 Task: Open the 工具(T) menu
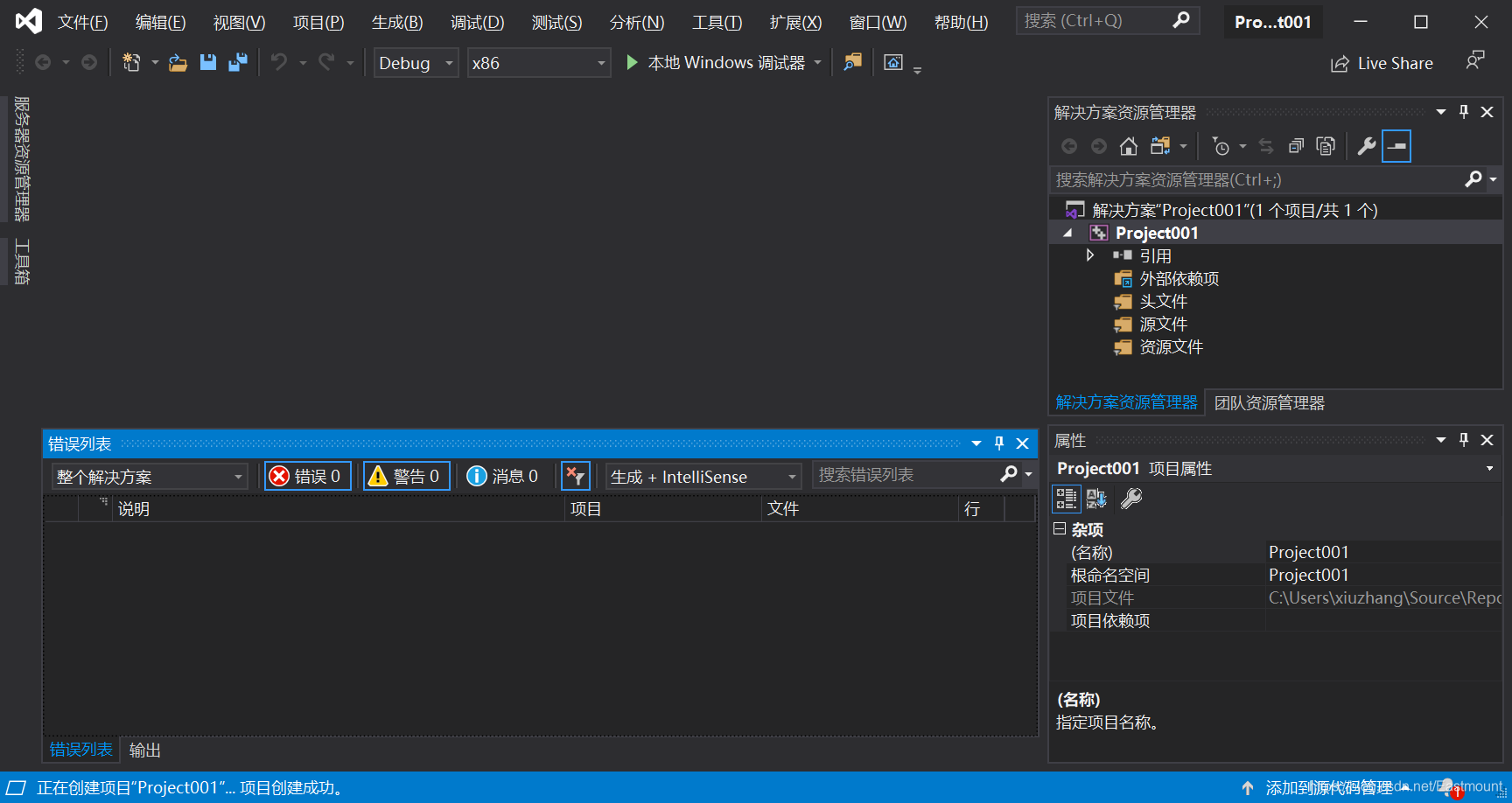pyautogui.click(x=717, y=22)
